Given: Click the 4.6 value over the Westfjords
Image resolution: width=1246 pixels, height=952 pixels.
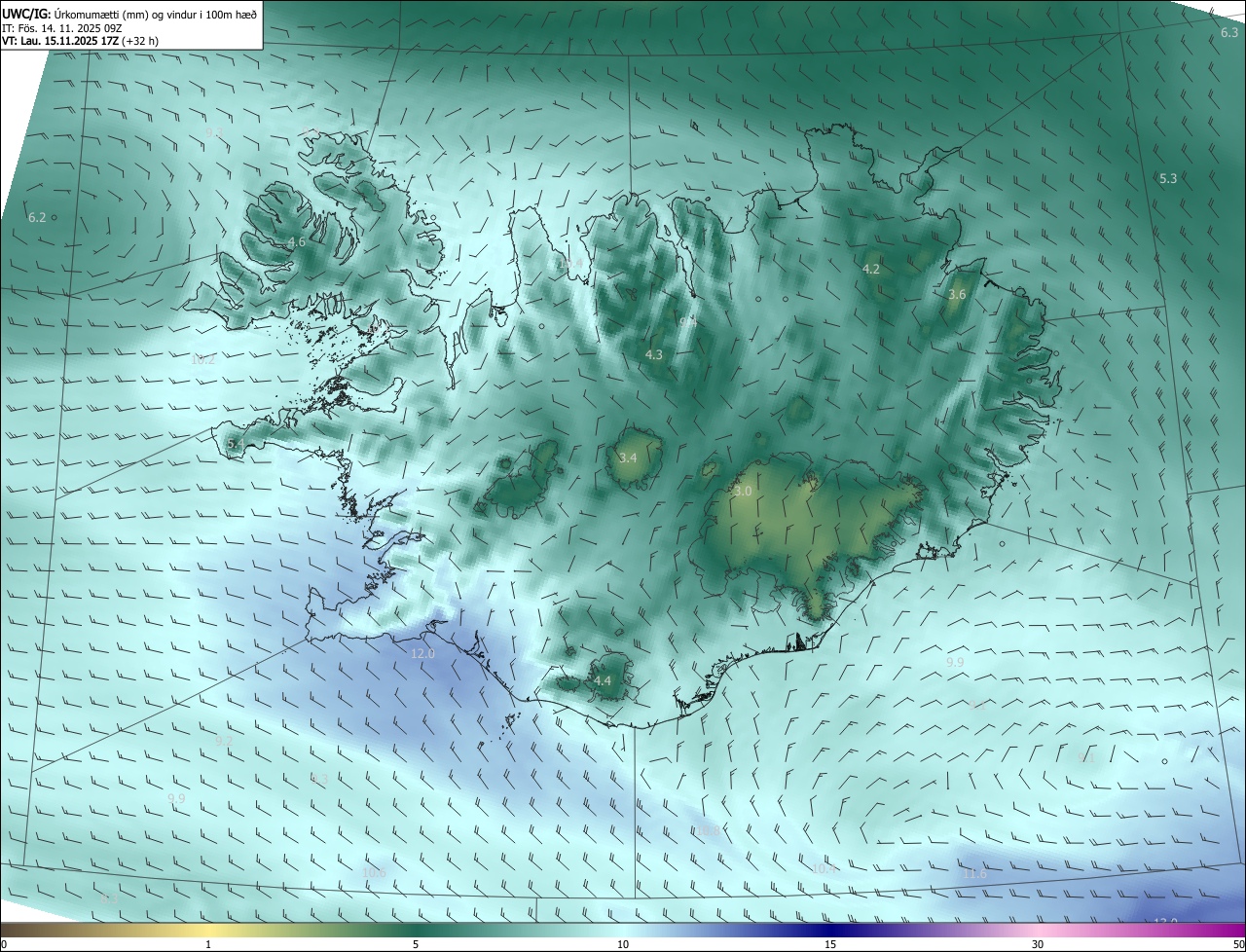Looking at the screenshot, I should 296,241.
